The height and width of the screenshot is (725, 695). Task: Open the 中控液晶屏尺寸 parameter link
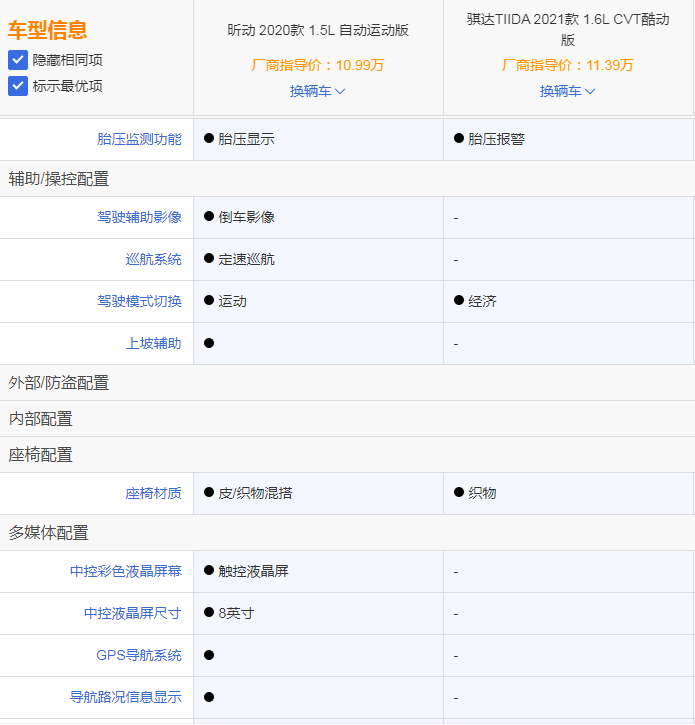tap(132, 613)
